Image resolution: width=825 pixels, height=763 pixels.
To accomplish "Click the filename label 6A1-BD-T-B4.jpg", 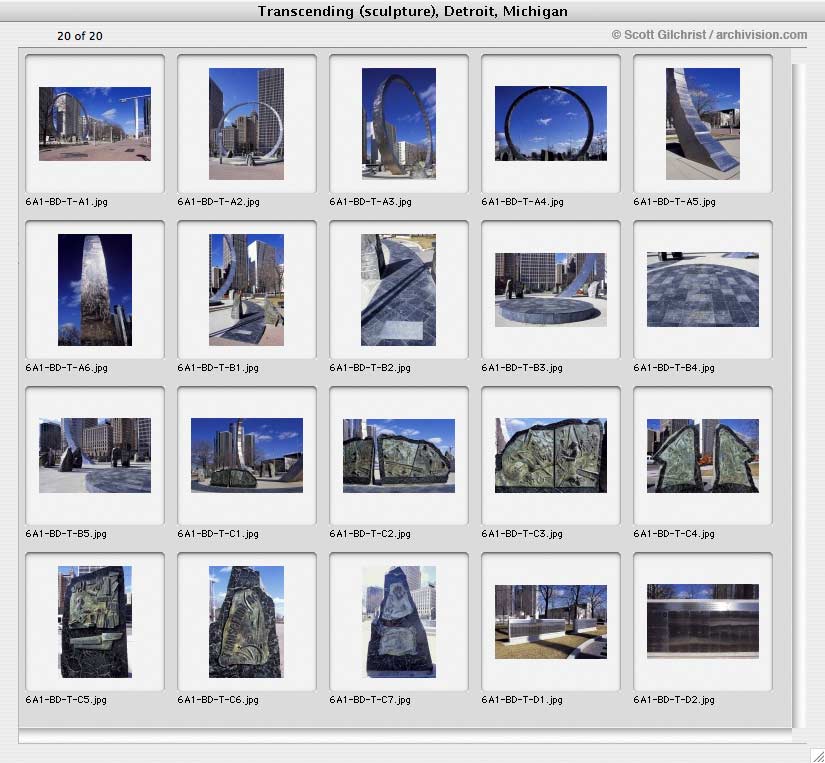I will [674, 368].
